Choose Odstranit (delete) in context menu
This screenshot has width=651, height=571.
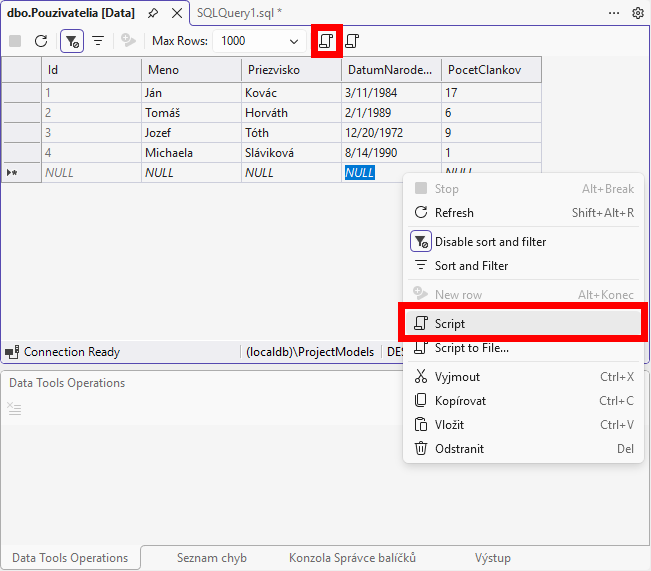523,448
